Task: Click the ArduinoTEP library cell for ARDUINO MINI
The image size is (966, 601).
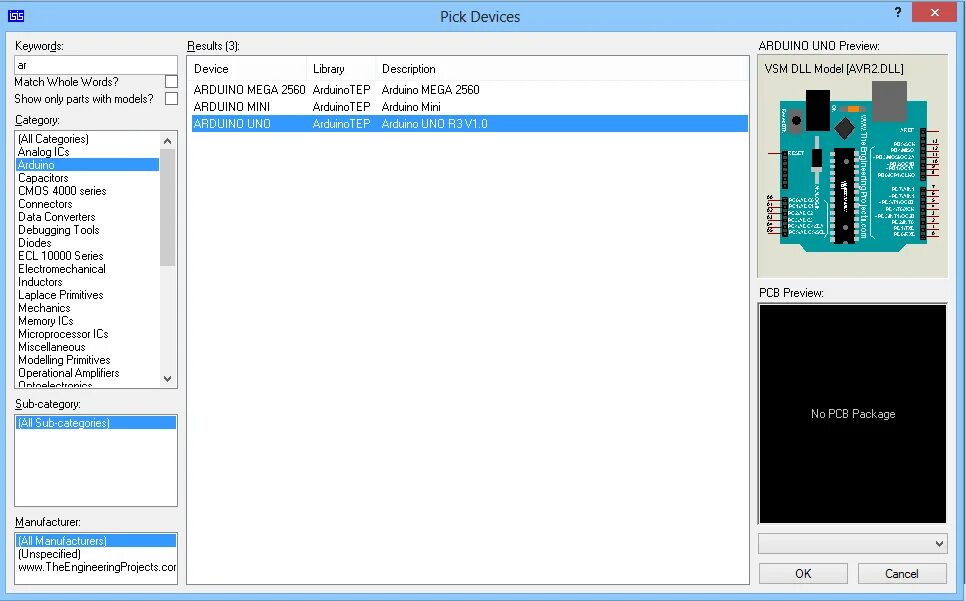Action: [341, 107]
